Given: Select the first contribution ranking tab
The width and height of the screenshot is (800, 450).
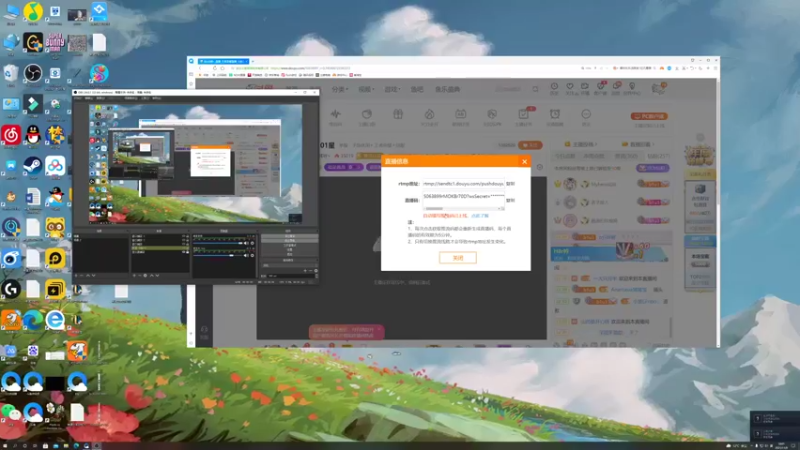Looking at the screenshot, I should tap(565, 156).
